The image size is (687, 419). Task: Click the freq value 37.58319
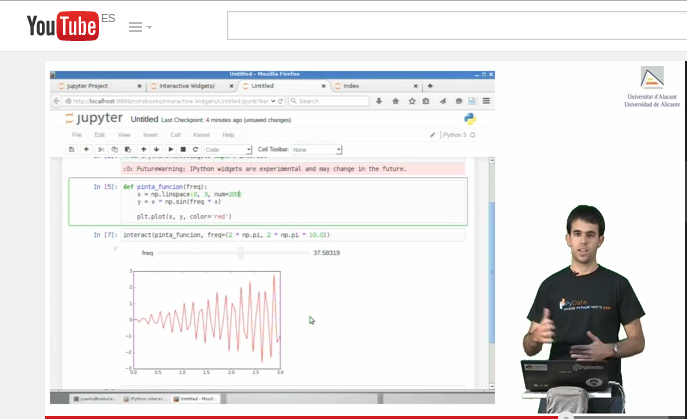point(326,253)
